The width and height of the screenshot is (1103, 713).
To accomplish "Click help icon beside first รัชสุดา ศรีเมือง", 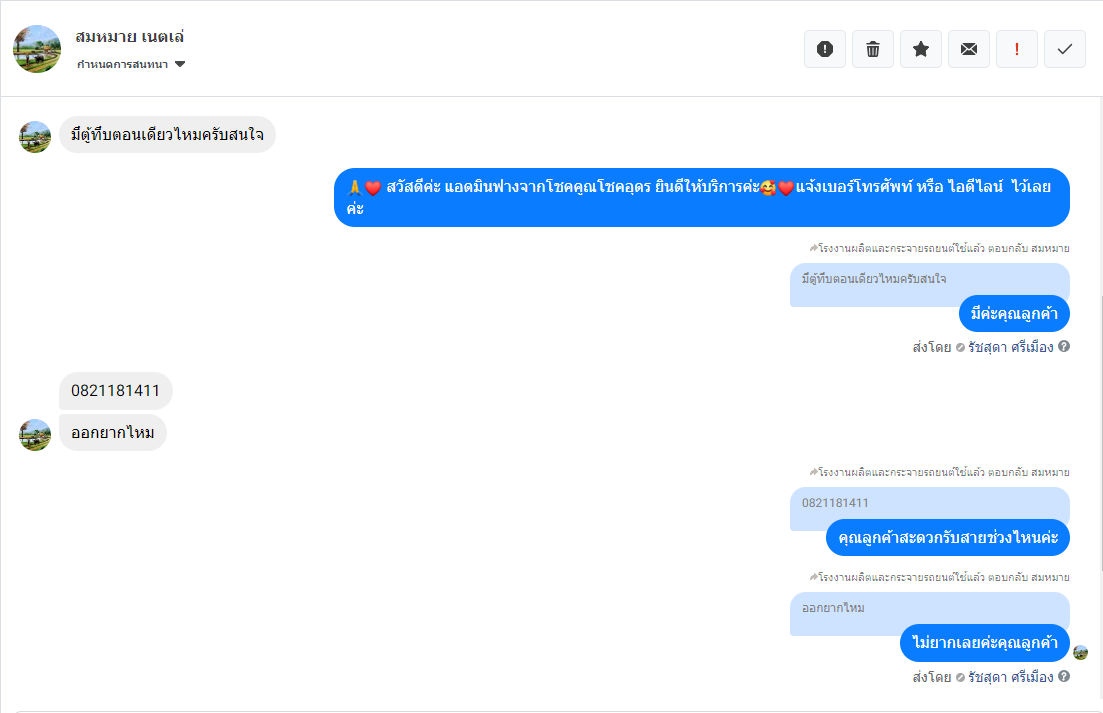I will coord(1064,346).
